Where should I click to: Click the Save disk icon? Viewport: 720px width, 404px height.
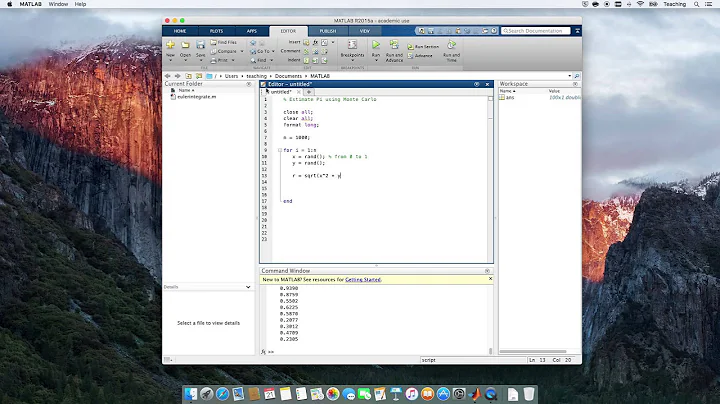200,45
